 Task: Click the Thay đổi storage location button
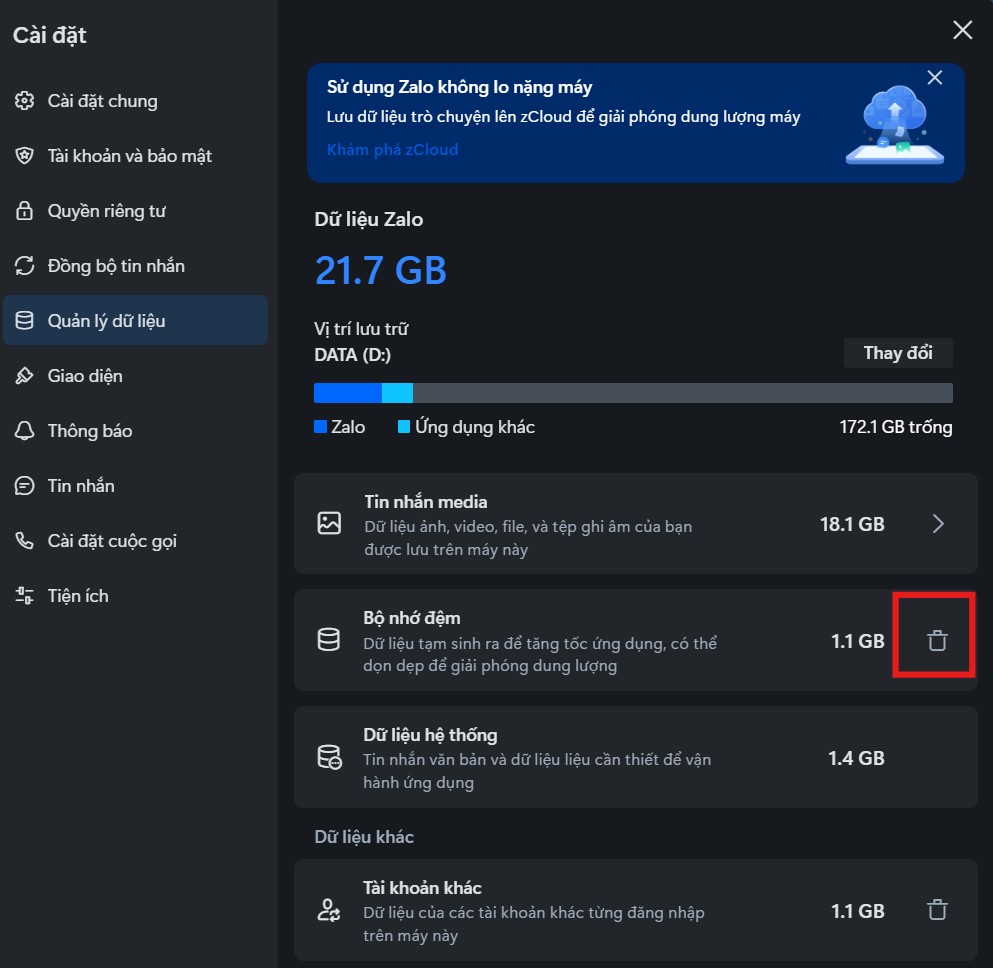898,353
